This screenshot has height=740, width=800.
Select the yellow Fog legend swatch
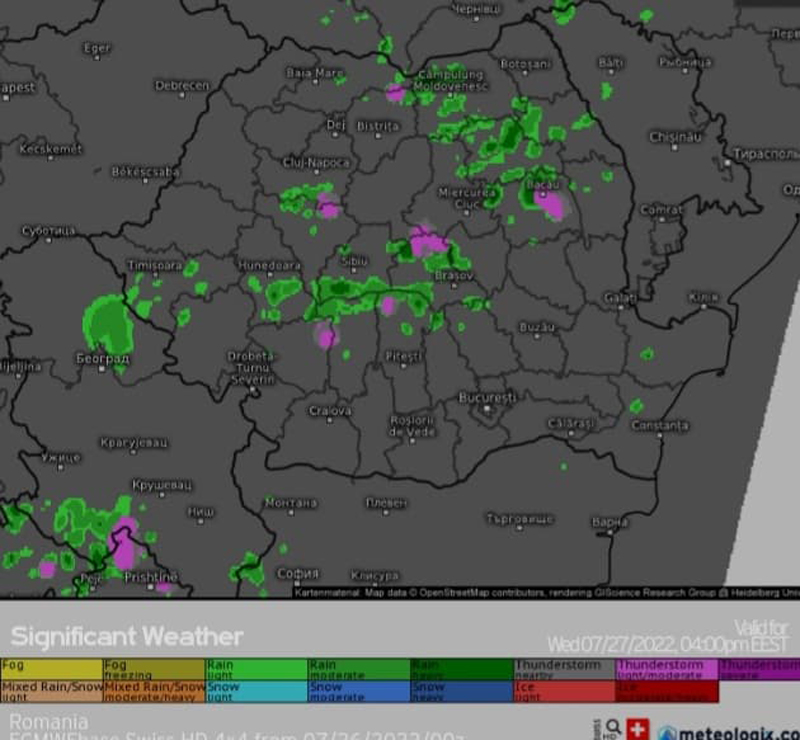[52, 669]
